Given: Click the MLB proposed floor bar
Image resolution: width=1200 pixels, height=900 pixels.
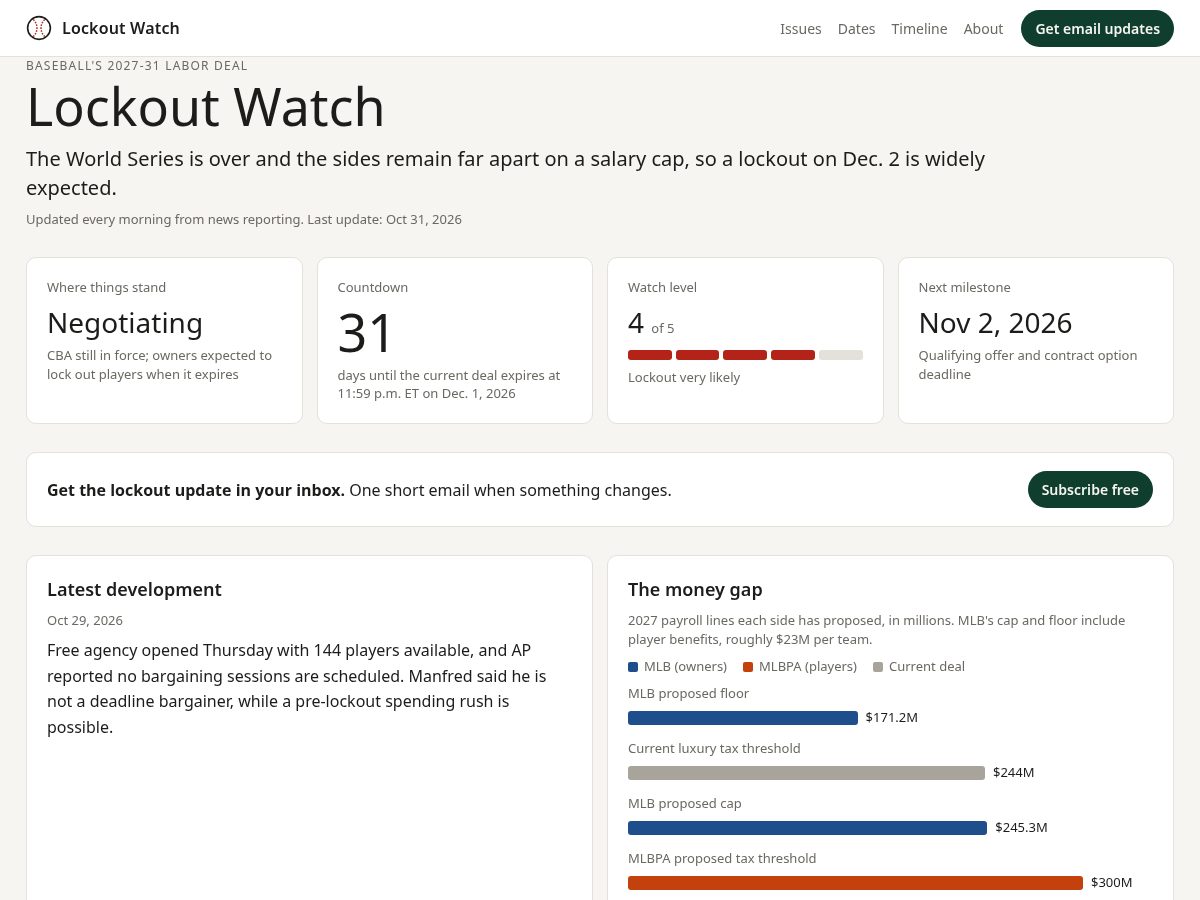Looking at the screenshot, I should tap(743, 718).
